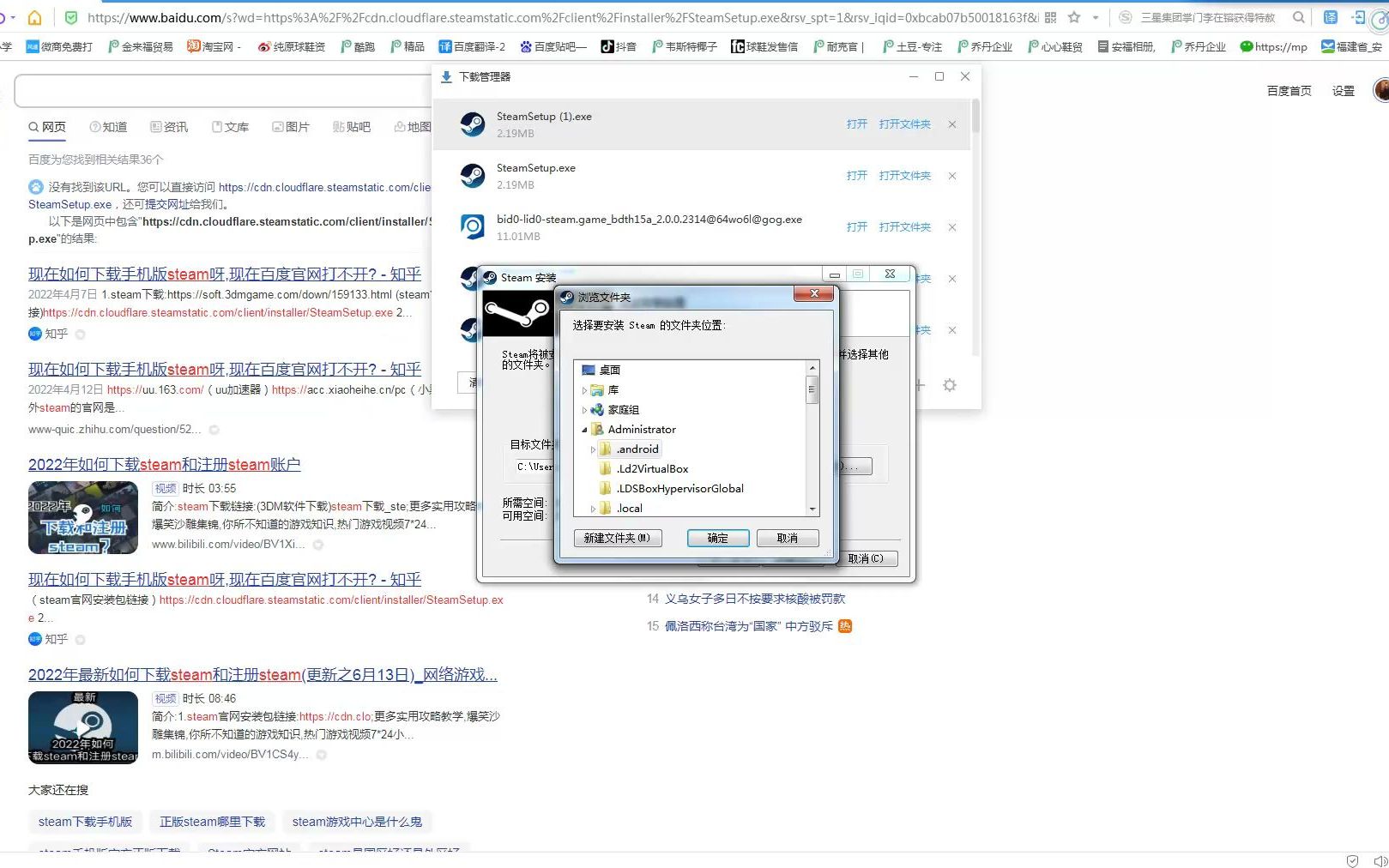Screen dimensions: 1389x868
Task: Open the 淘宝网 bookmark
Action: (x=215, y=46)
